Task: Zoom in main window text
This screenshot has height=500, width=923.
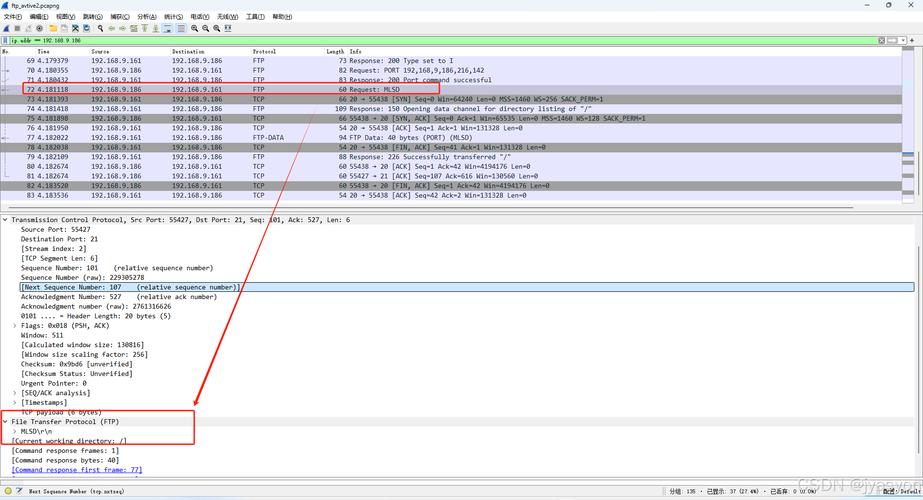Action: (194, 28)
